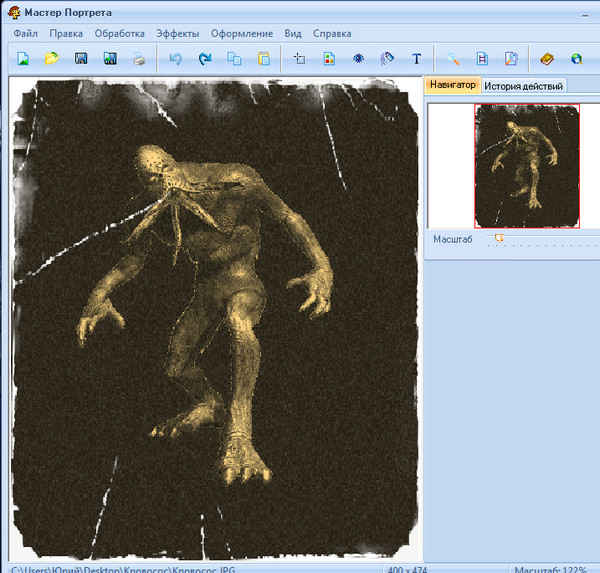The image size is (600, 573).
Task: Click the navigator preview thumbnail
Action: (526, 165)
